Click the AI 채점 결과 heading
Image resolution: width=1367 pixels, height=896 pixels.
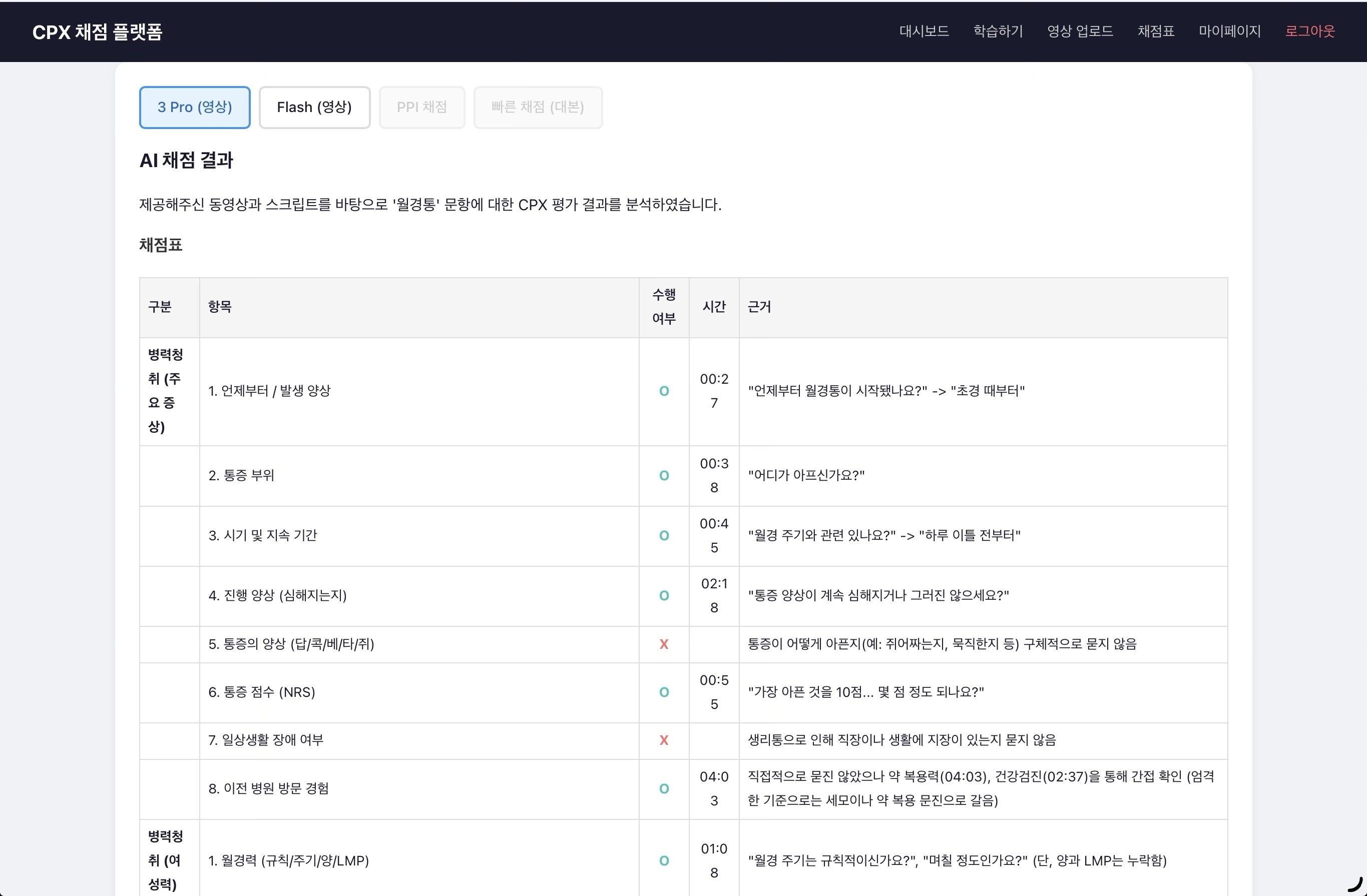point(186,160)
